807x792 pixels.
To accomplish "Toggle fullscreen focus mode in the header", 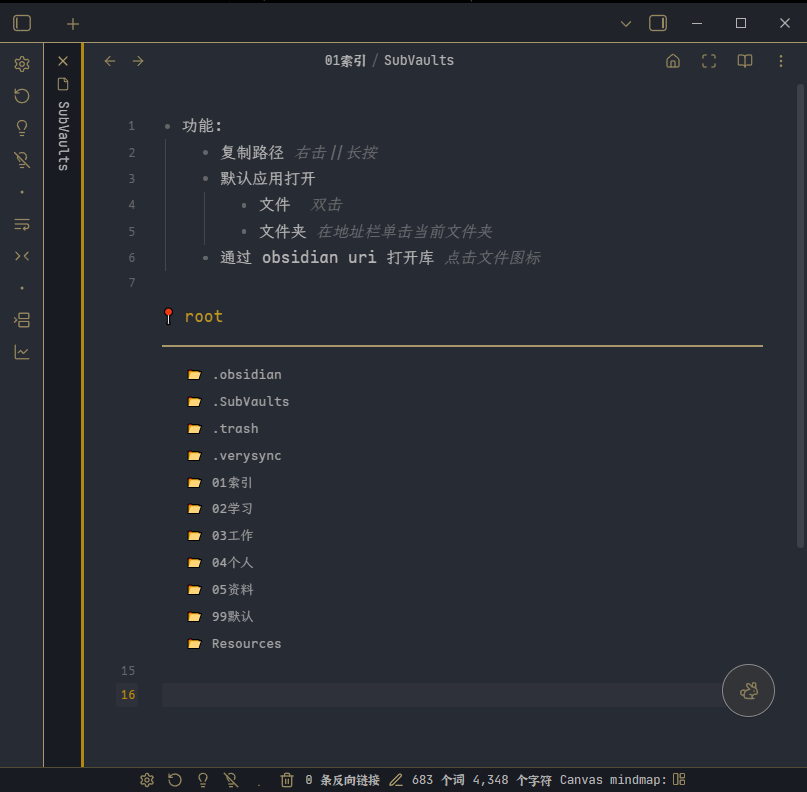I will [x=709, y=61].
